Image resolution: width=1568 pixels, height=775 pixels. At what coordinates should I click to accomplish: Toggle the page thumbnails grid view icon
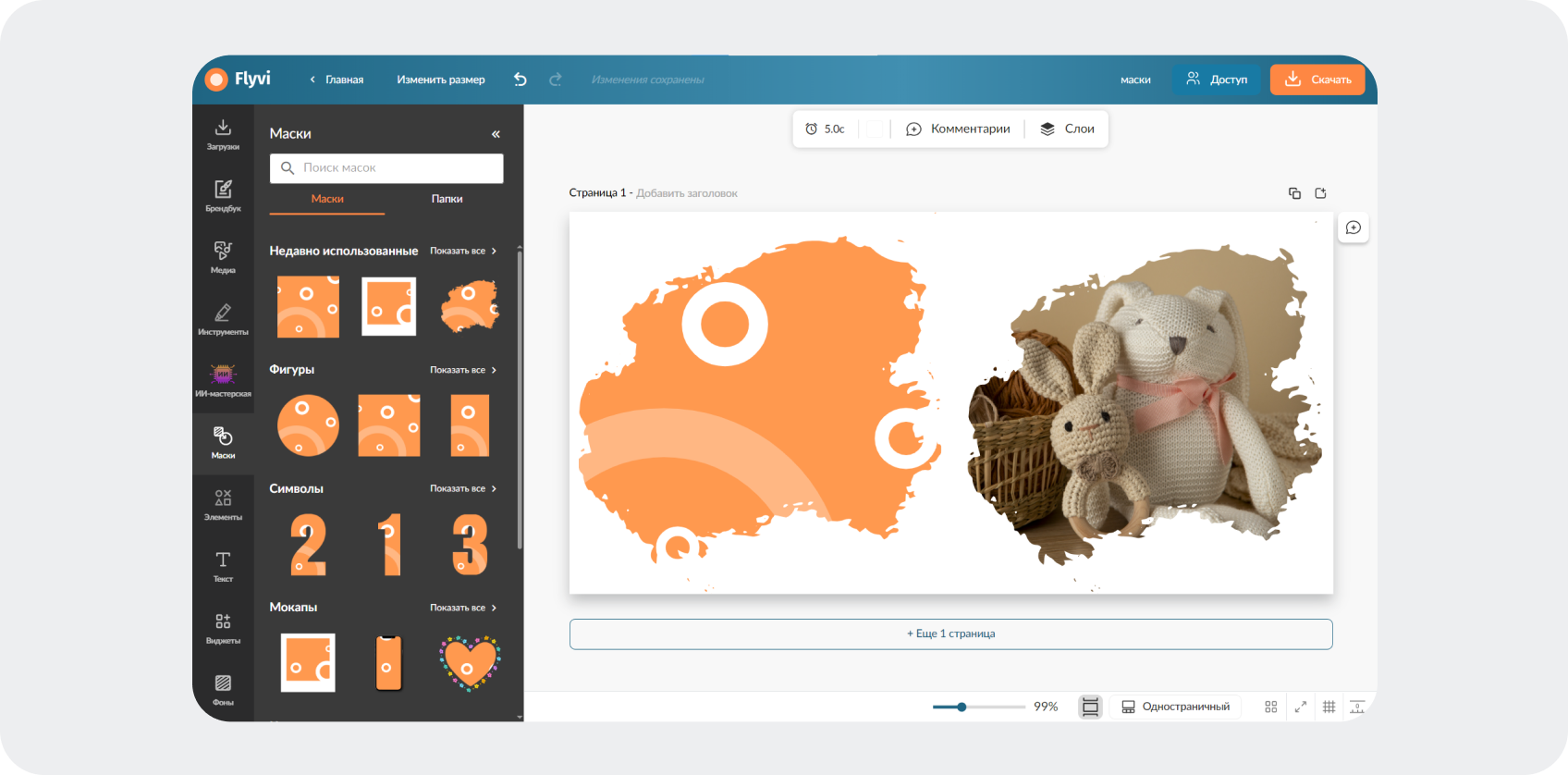pyautogui.click(x=1271, y=707)
